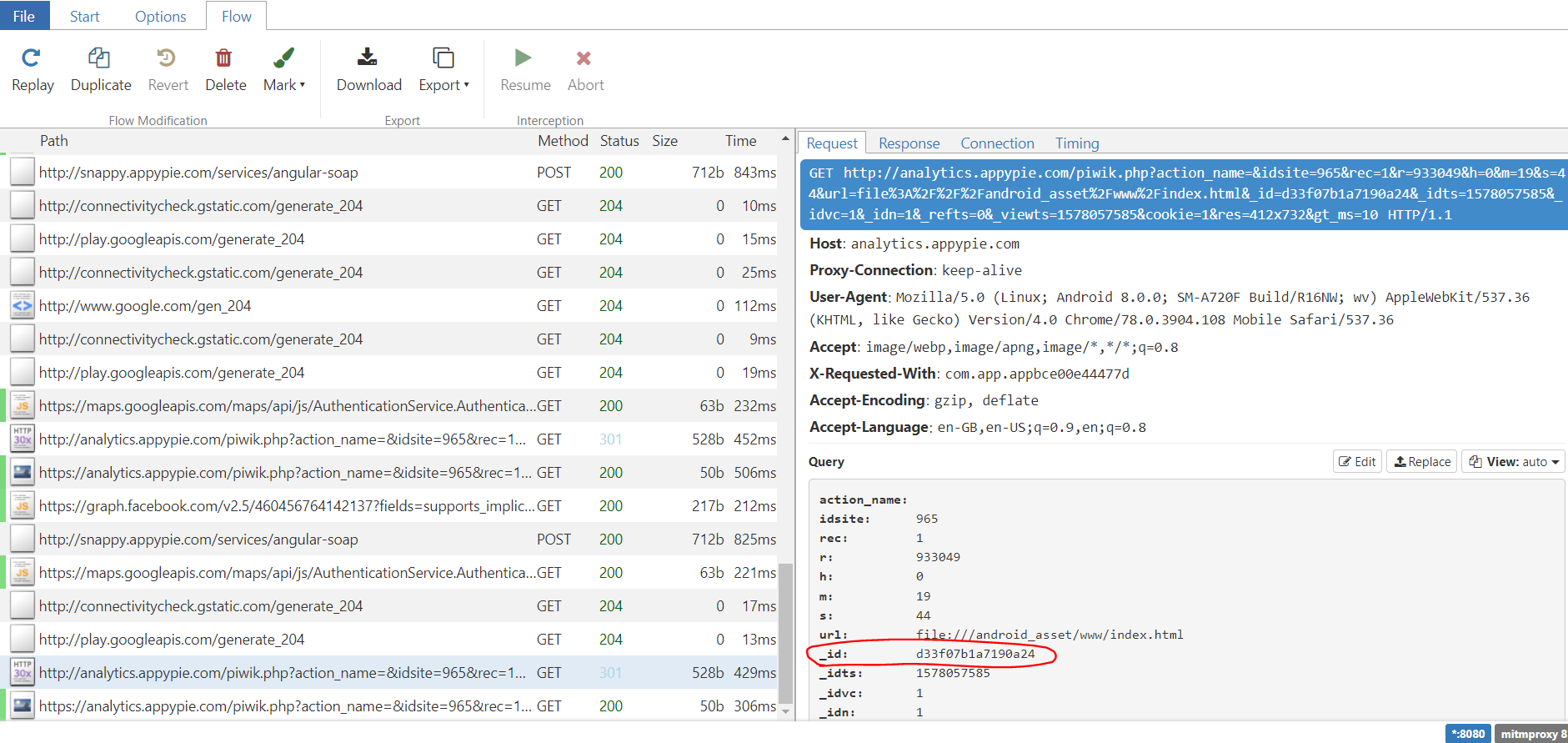The image size is (1568, 743).
Task: Click the _idts value 1578057585
Action: [953, 673]
